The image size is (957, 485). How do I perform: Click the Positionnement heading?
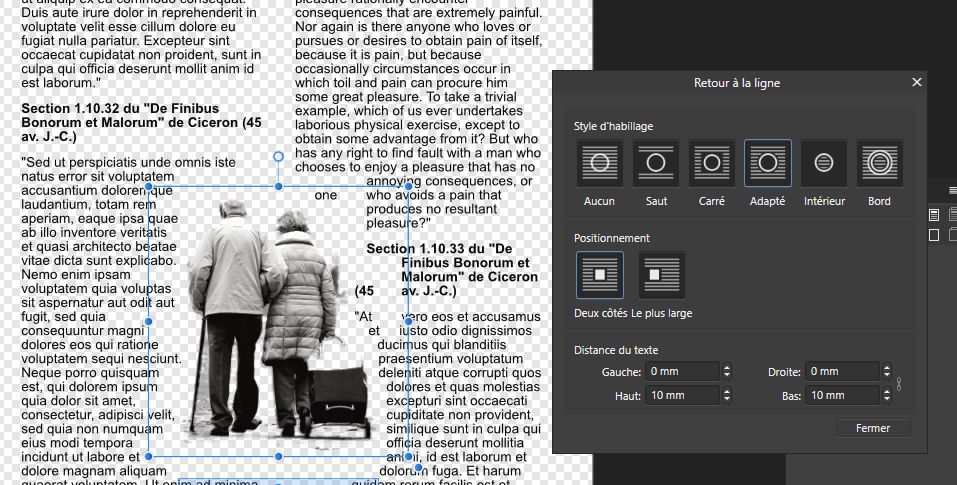coord(612,238)
